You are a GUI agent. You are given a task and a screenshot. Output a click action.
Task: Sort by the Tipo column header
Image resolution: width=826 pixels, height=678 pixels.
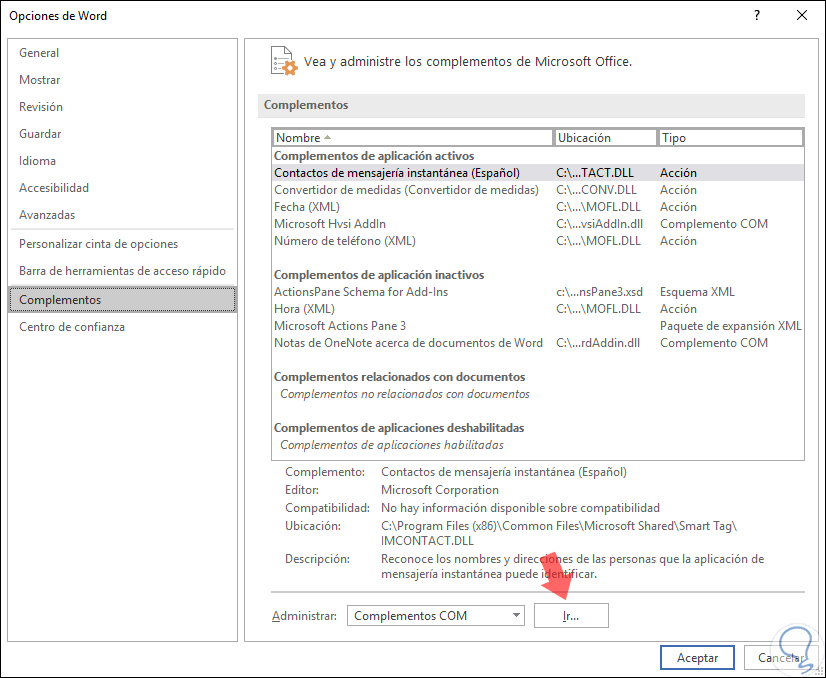[731, 137]
